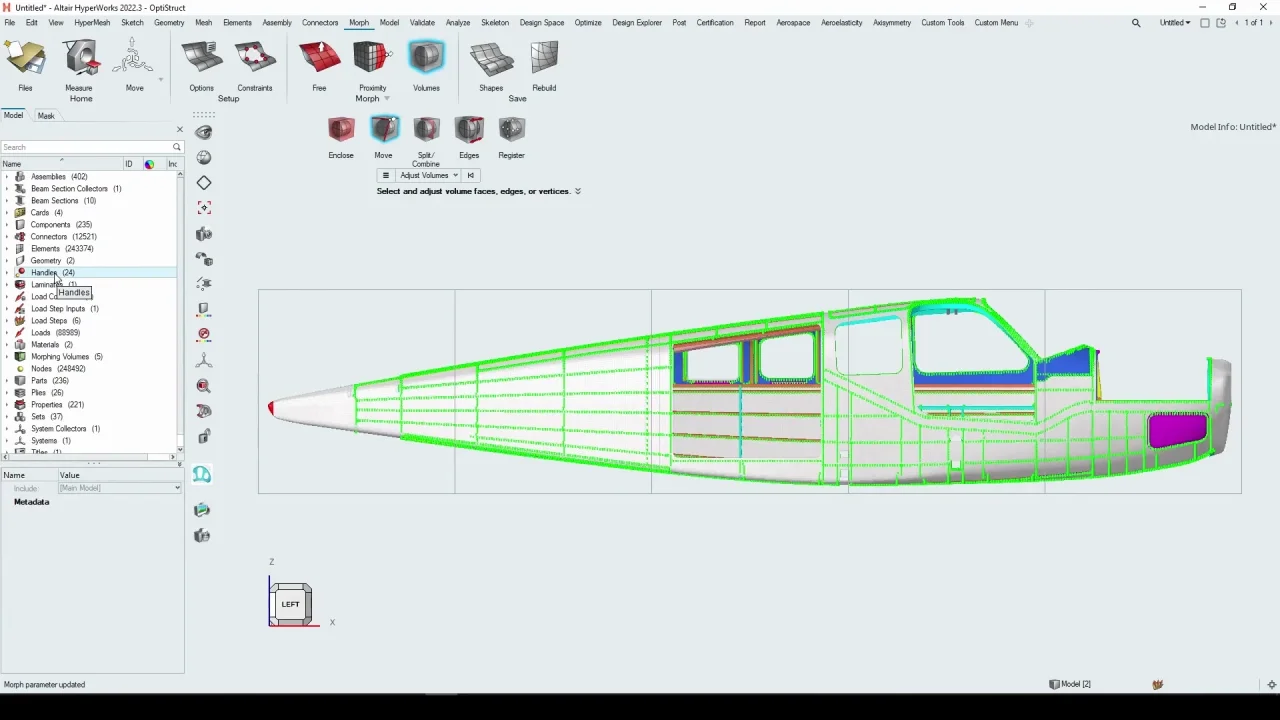The height and width of the screenshot is (720, 1280).
Task: Click in the browser Search field
Action: pyautogui.click(x=86, y=147)
